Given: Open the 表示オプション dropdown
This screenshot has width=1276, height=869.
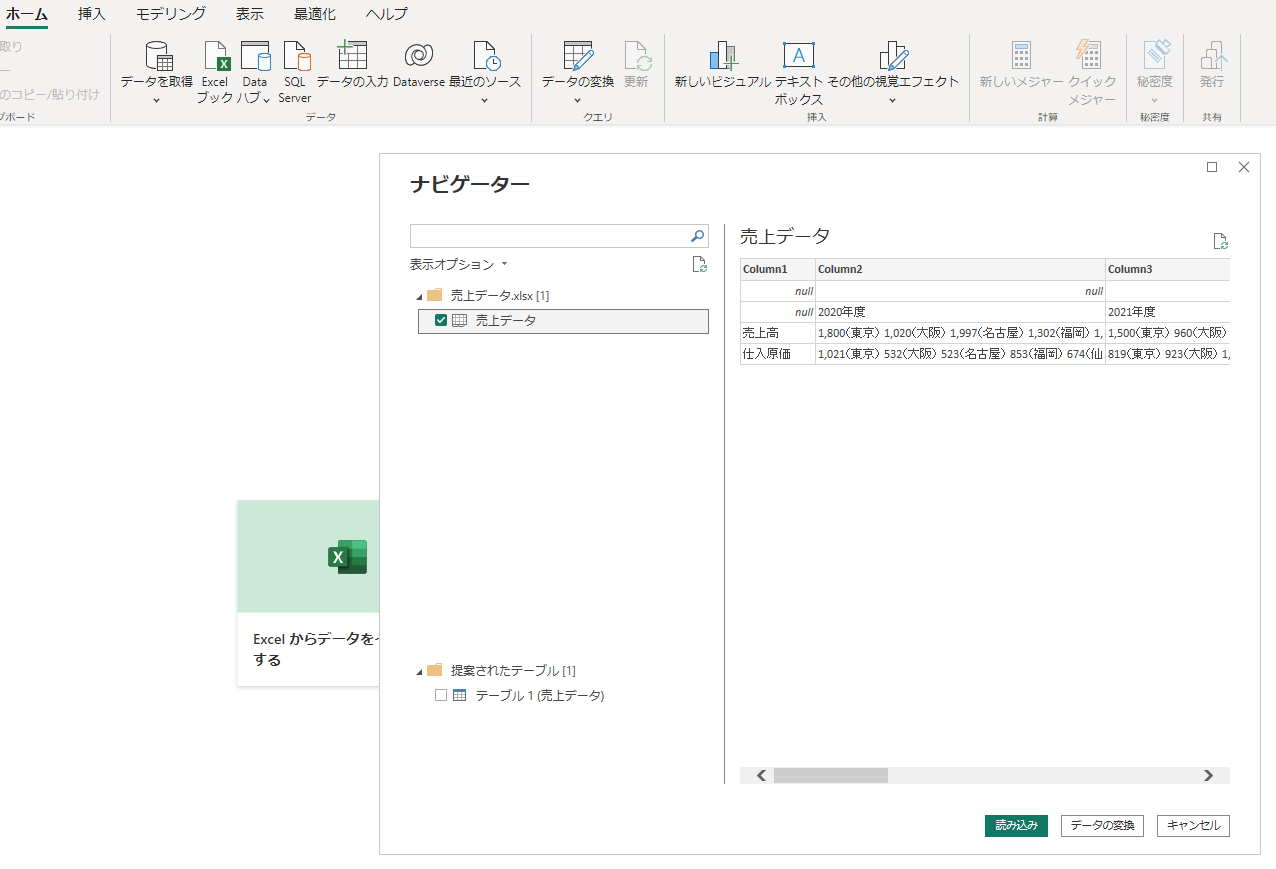Looking at the screenshot, I should coord(459,265).
